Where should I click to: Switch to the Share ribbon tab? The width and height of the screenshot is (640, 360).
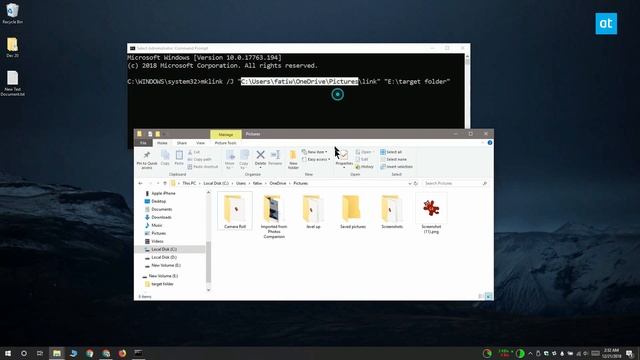click(182, 143)
